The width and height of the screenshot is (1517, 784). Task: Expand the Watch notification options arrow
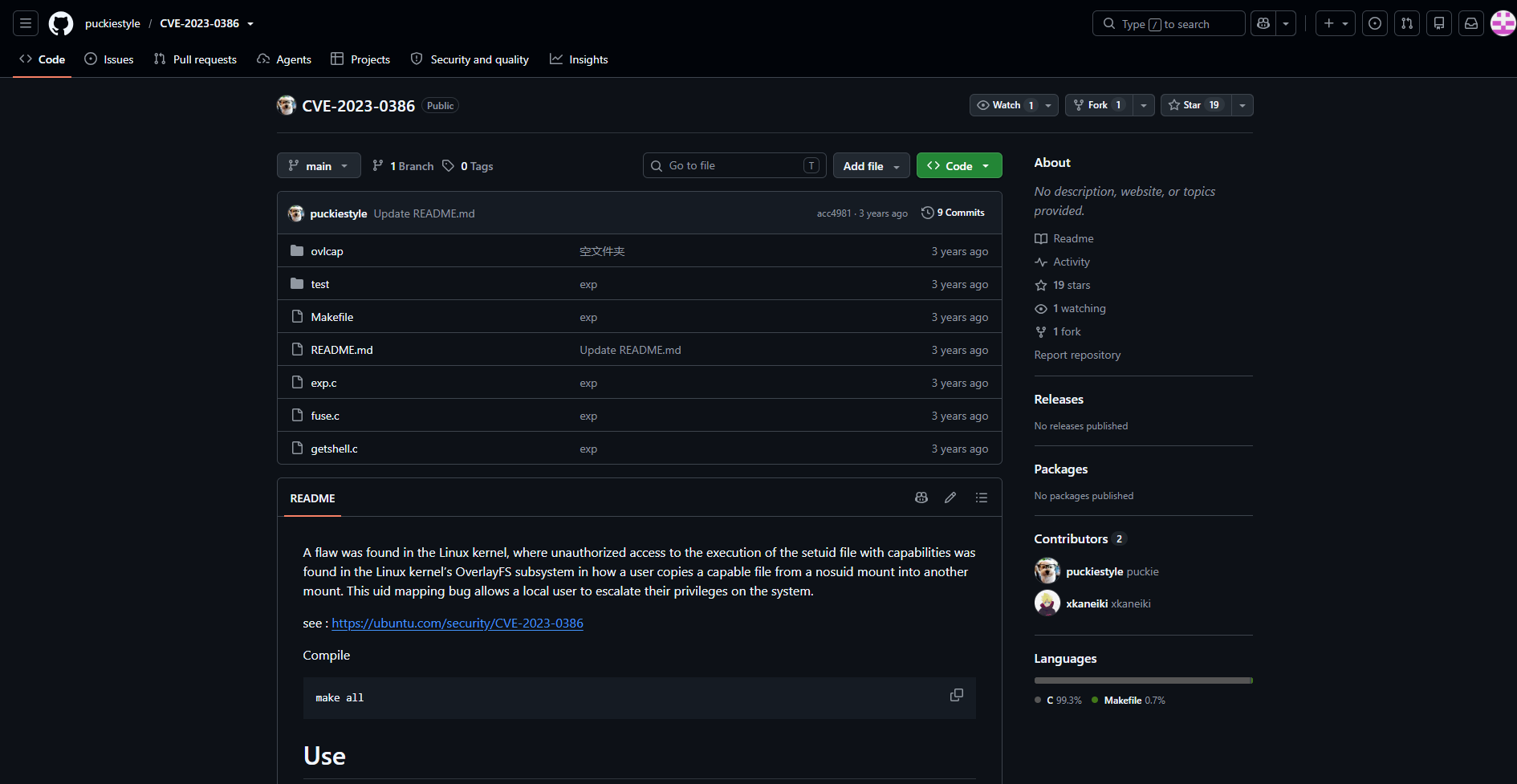[x=1048, y=105]
